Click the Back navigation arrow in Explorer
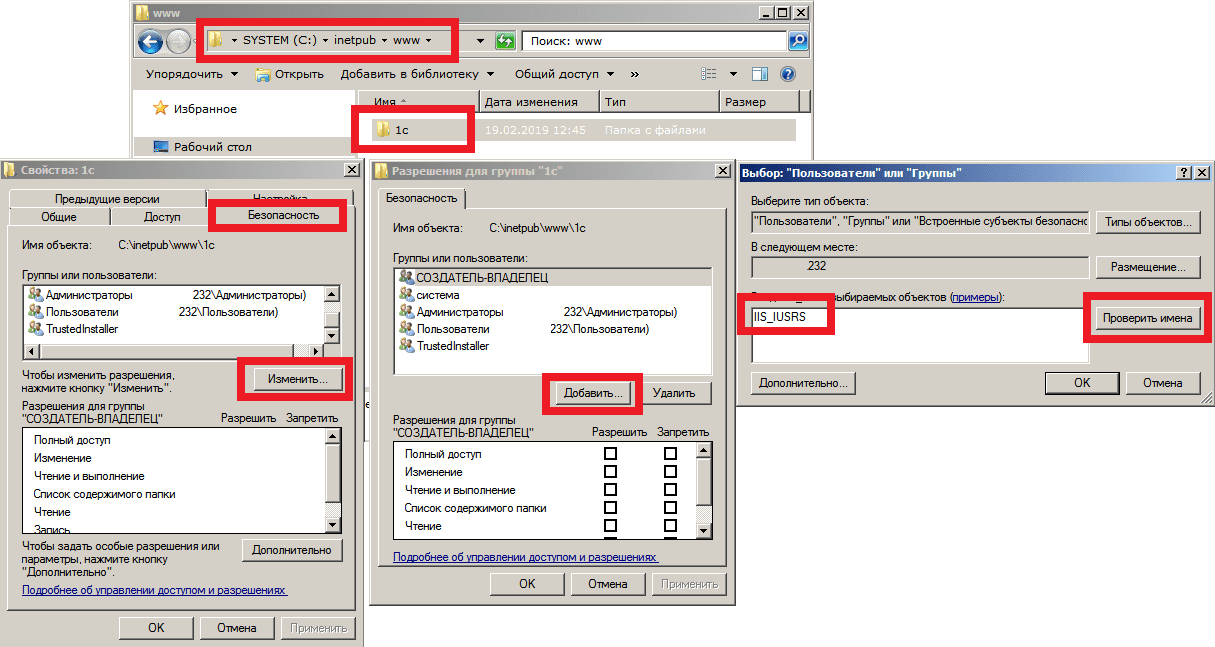Screen dimensions: 1215x647 pyautogui.click(x=150, y=41)
